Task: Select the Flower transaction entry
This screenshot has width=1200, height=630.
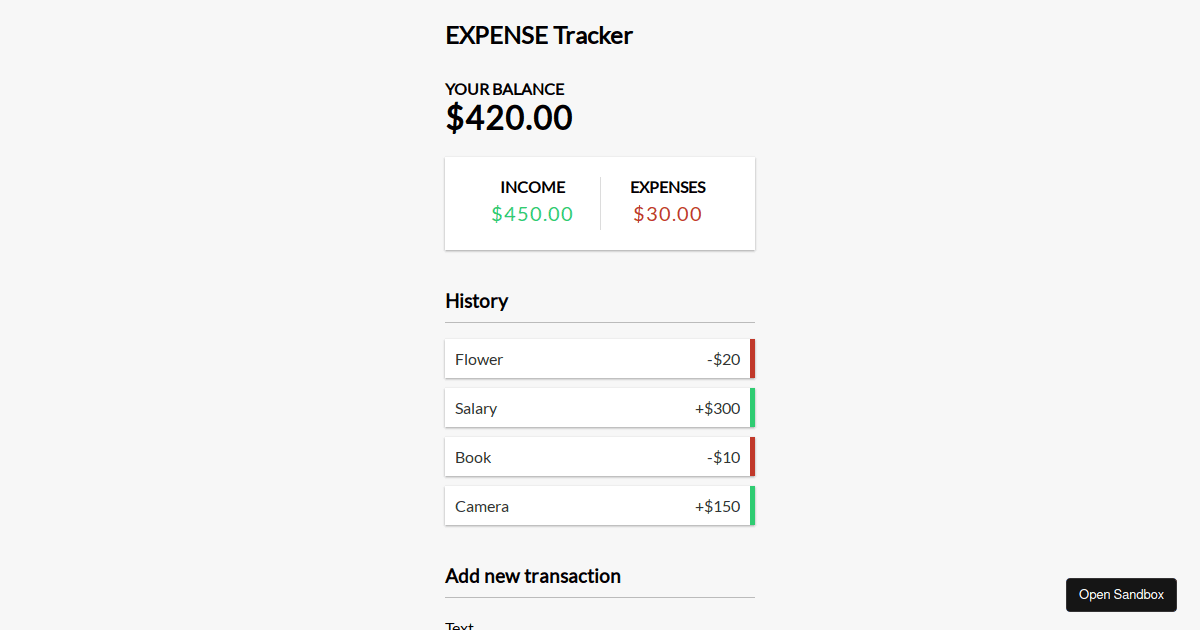Action: (x=600, y=359)
